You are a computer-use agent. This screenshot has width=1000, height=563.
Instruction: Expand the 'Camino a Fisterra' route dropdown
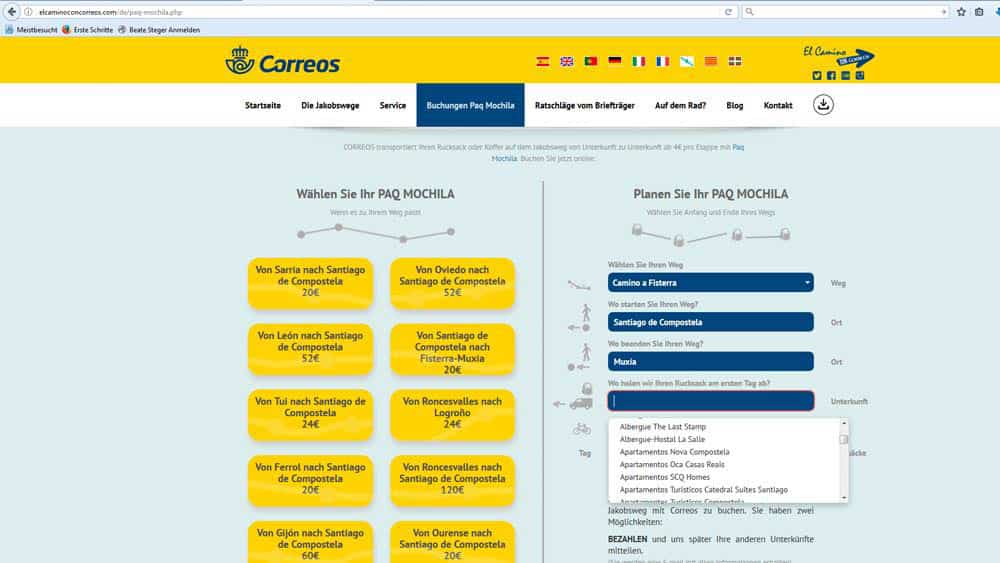tap(710, 283)
